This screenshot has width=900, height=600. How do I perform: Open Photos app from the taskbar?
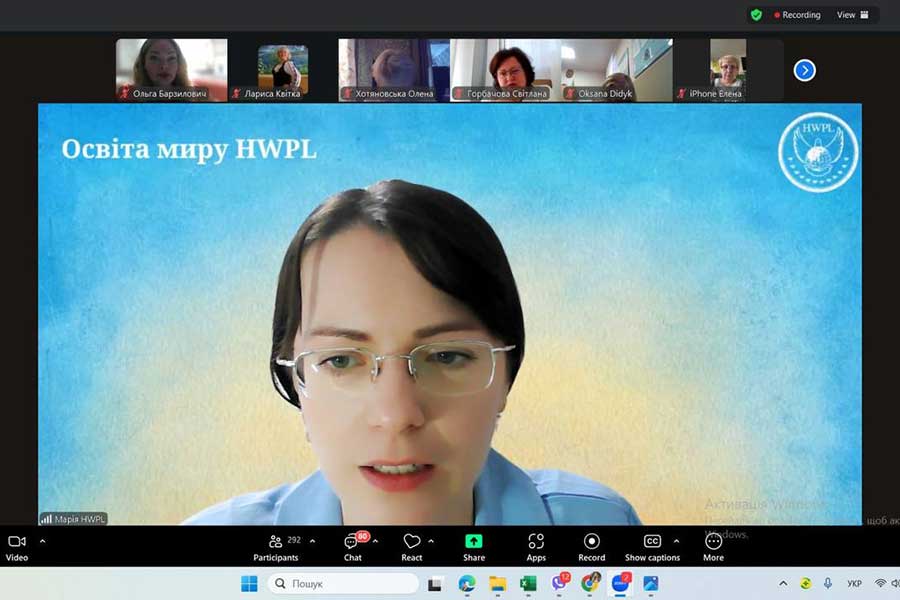(651, 584)
